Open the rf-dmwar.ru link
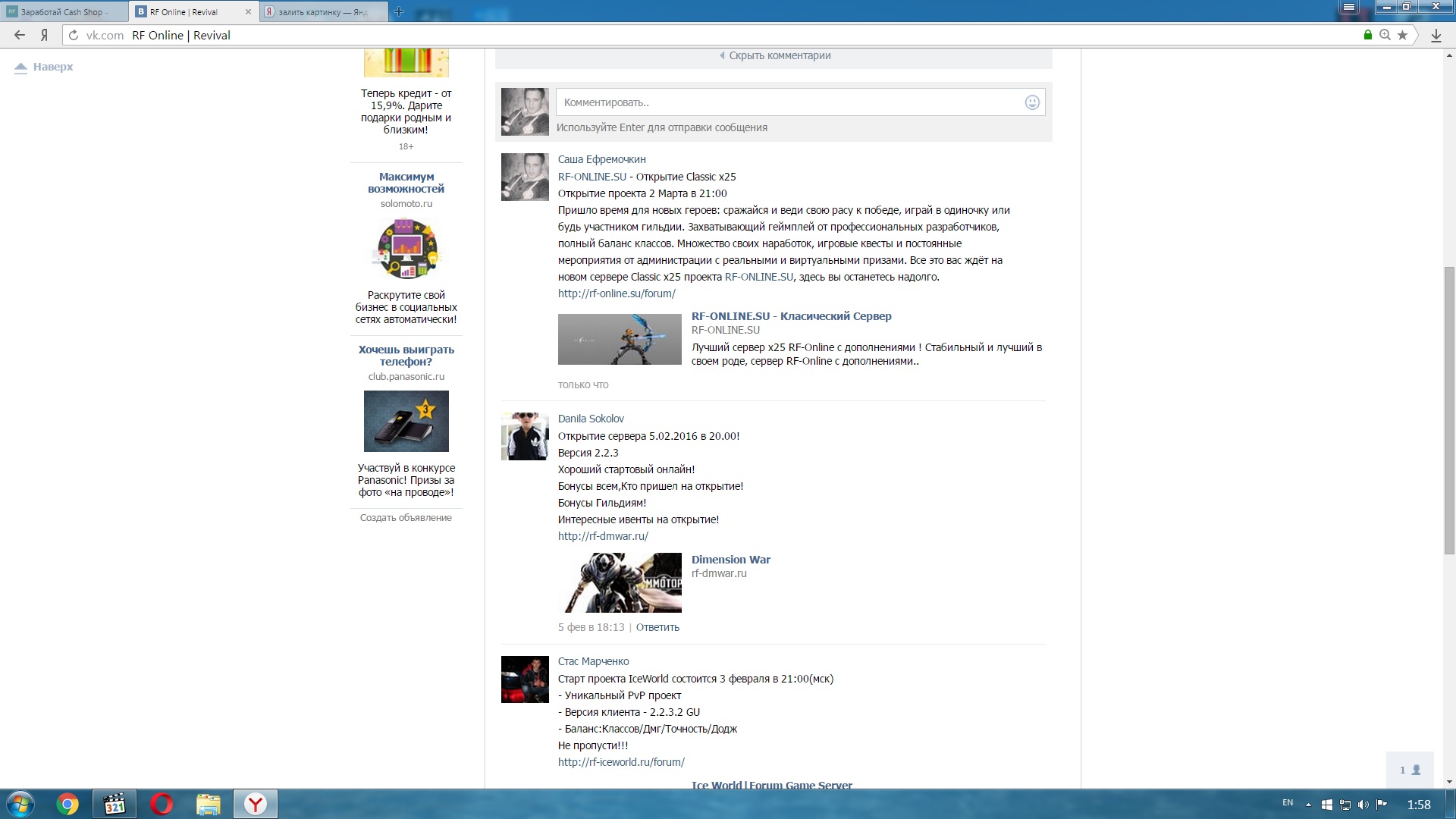Viewport: 1456px width, 819px height. [x=603, y=536]
